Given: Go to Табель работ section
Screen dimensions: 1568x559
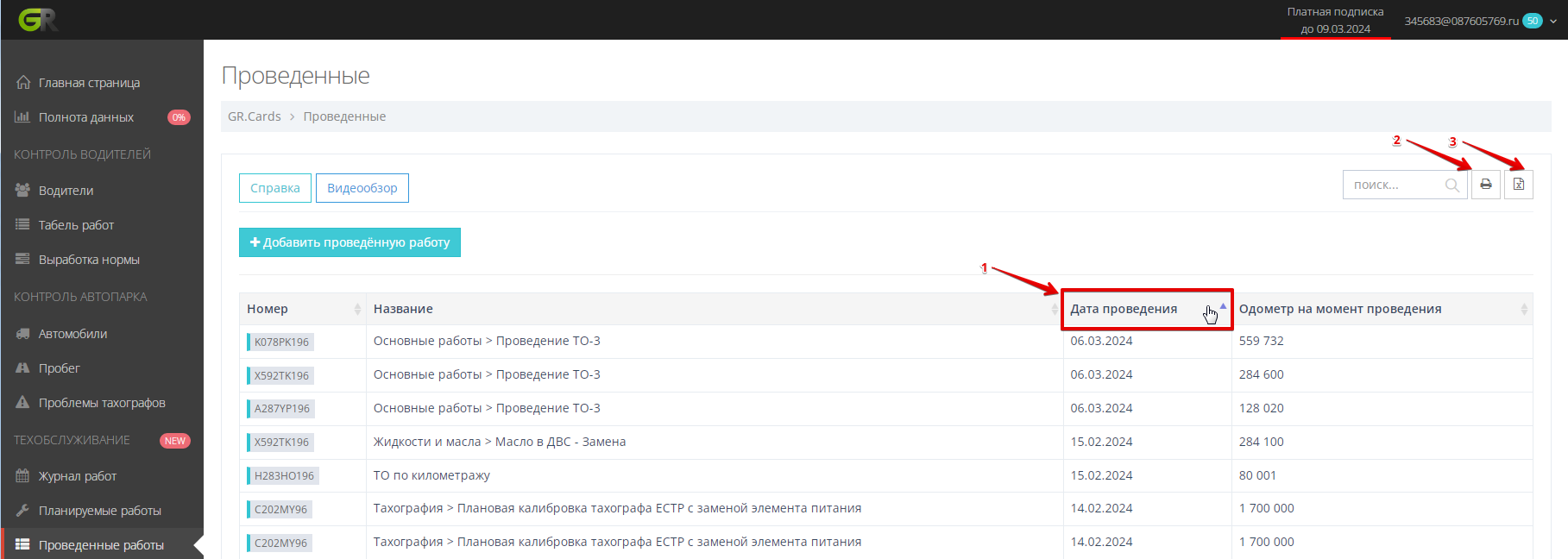Looking at the screenshot, I should click(76, 225).
